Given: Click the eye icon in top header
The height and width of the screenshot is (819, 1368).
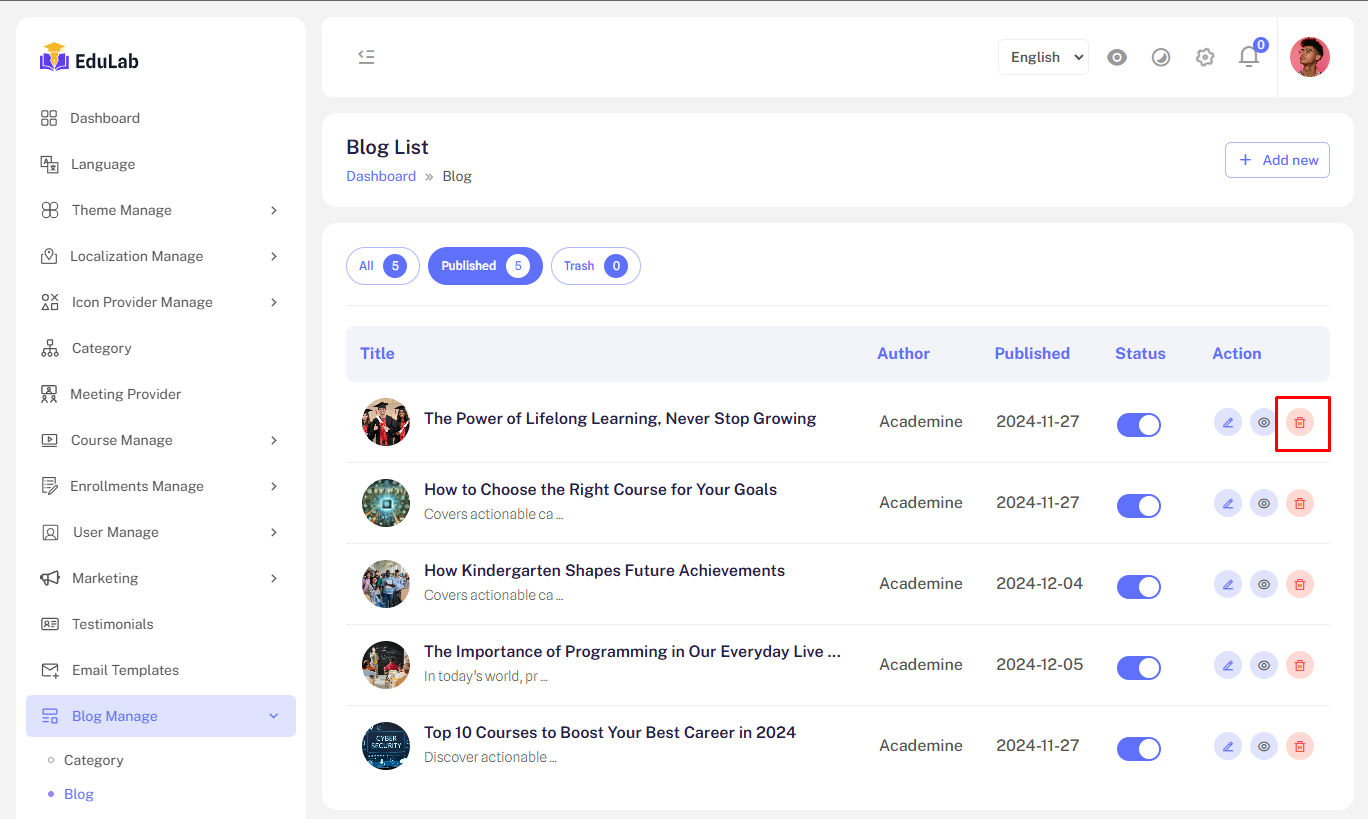Looking at the screenshot, I should pyautogui.click(x=1117, y=57).
